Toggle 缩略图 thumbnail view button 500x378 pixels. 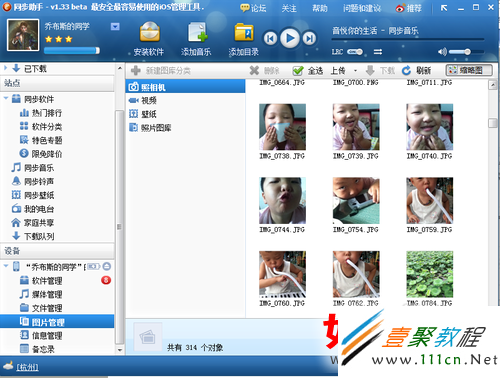tap(469, 70)
